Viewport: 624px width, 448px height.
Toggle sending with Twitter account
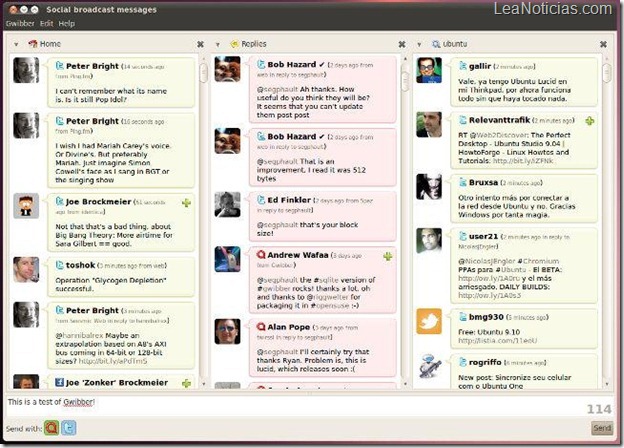coord(68,428)
